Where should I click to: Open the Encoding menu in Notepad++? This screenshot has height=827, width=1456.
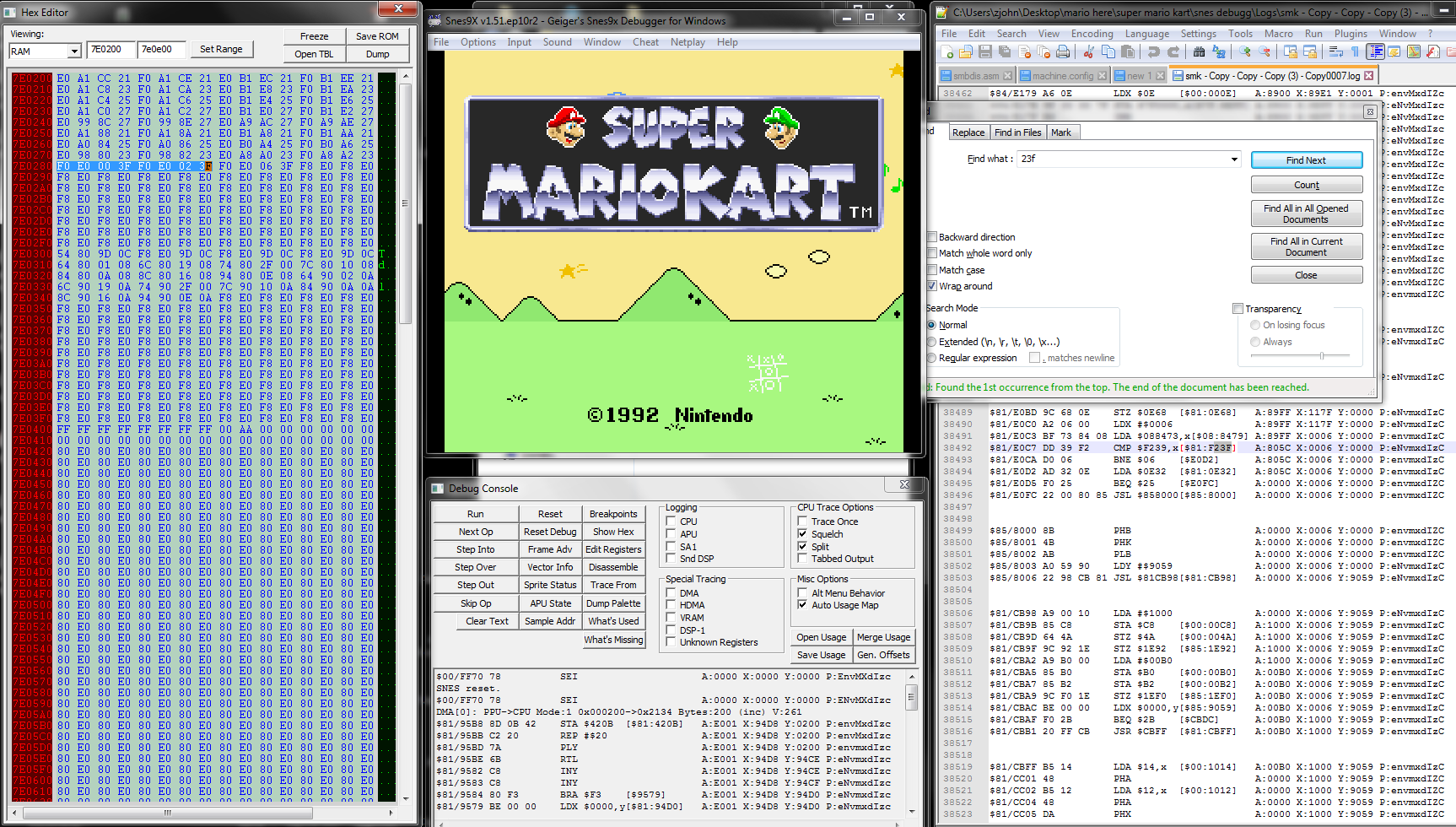[1092, 34]
